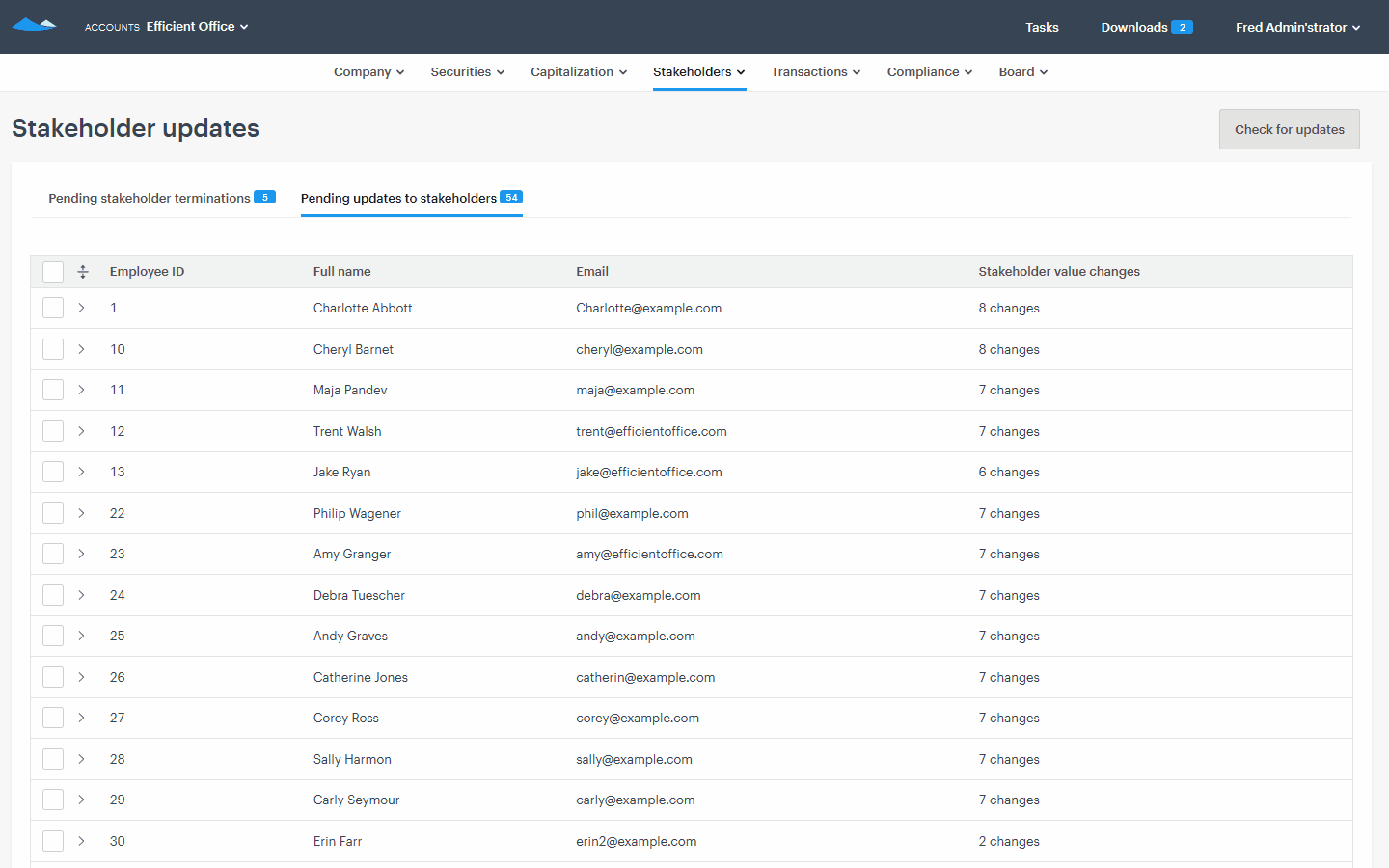The height and width of the screenshot is (868, 1389).
Task: Open the Compliance menu
Action: click(x=930, y=72)
